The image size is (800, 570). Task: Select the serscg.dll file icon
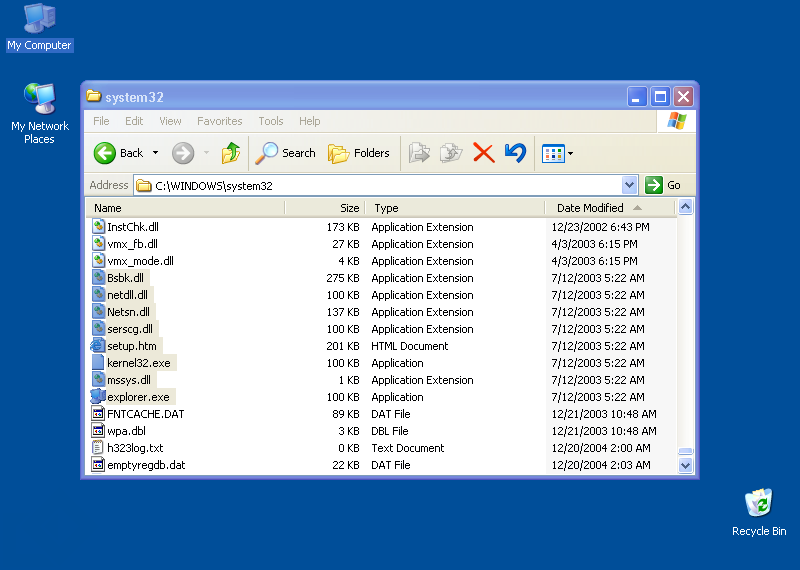(x=98, y=329)
